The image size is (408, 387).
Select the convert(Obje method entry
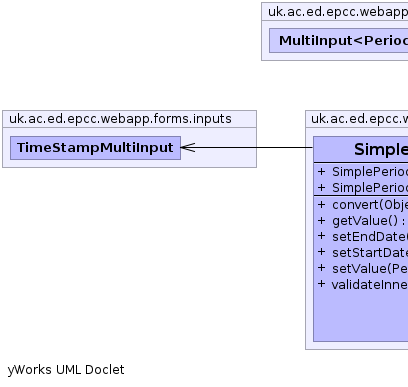(x=363, y=205)
